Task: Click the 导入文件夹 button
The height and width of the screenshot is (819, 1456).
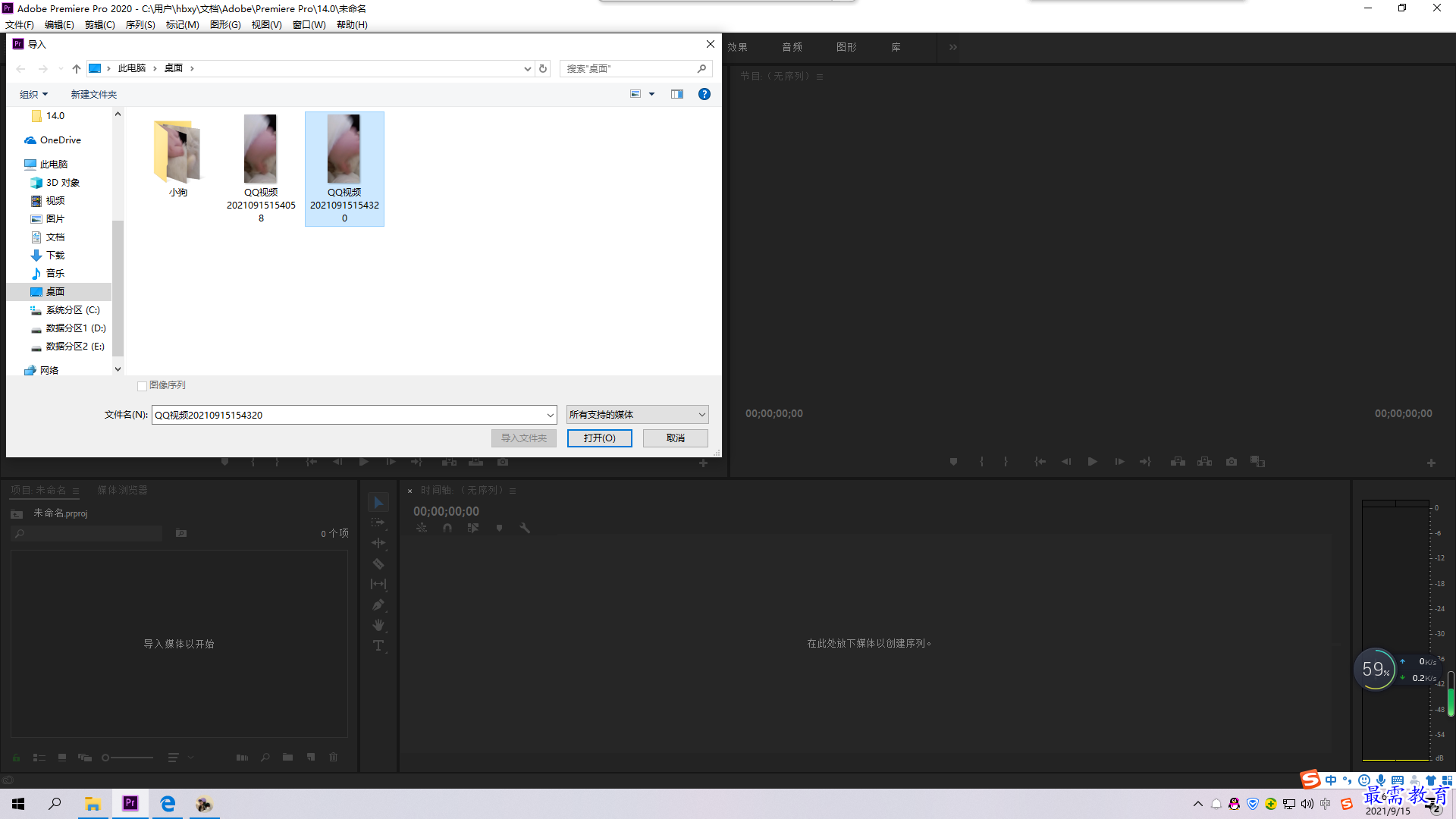Action: 524,438
